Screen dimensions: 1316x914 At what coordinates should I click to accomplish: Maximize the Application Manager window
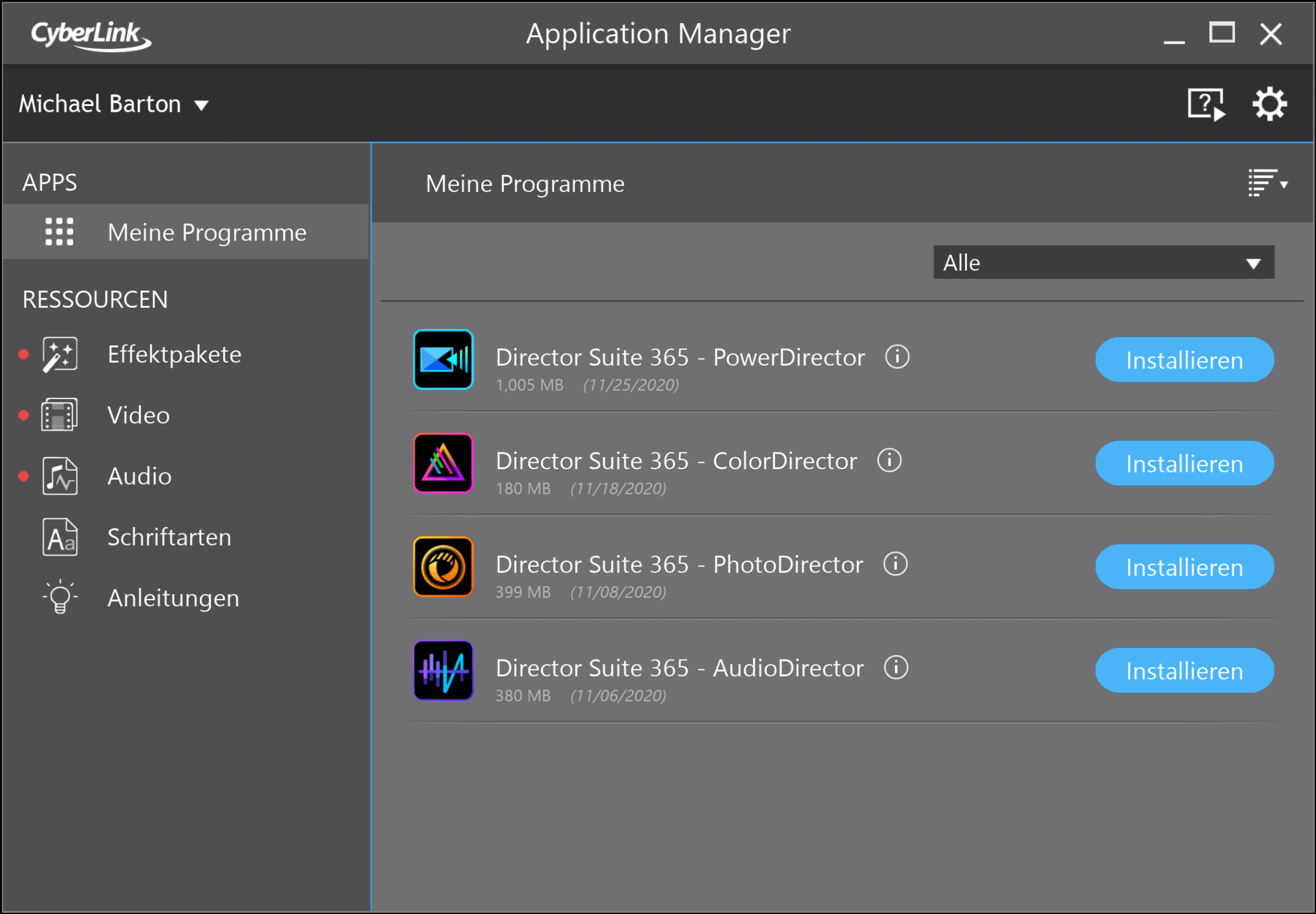(1222, 33)
